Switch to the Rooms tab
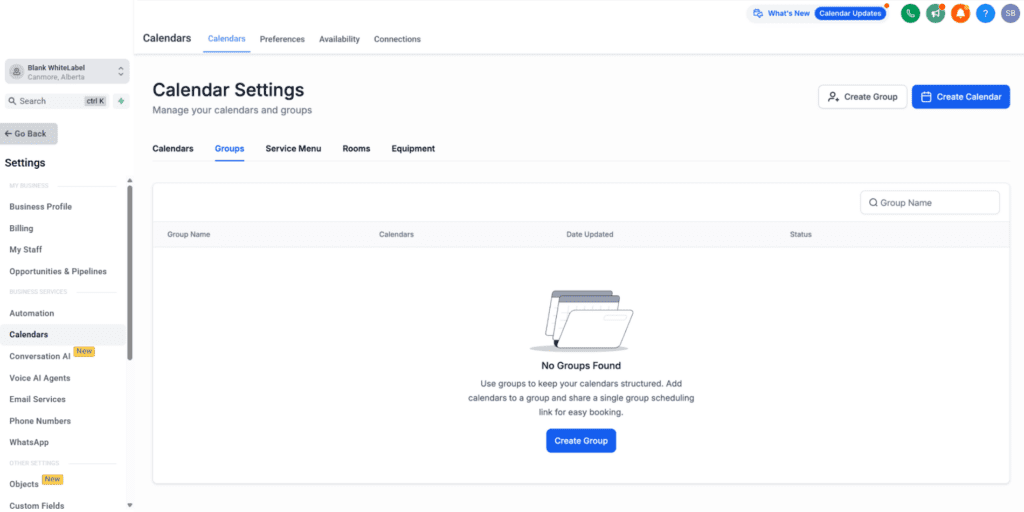 pos(357,149)
